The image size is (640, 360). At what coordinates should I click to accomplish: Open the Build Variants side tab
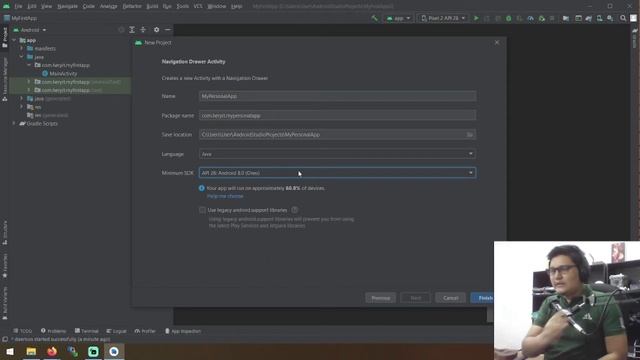click(4, 303)
